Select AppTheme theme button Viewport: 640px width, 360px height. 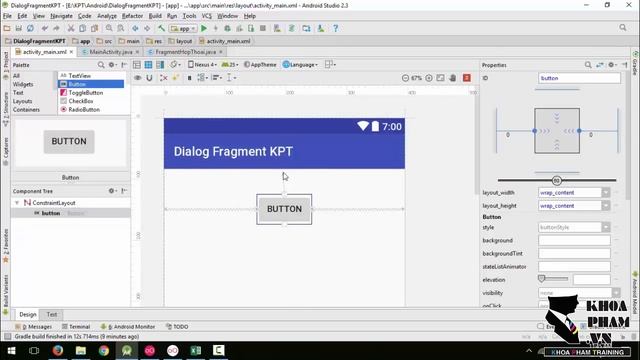click(x=260, y=64)
